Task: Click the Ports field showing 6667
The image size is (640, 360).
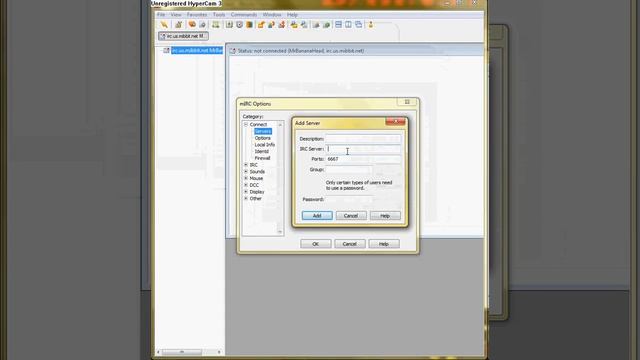Action: [363, 159]
